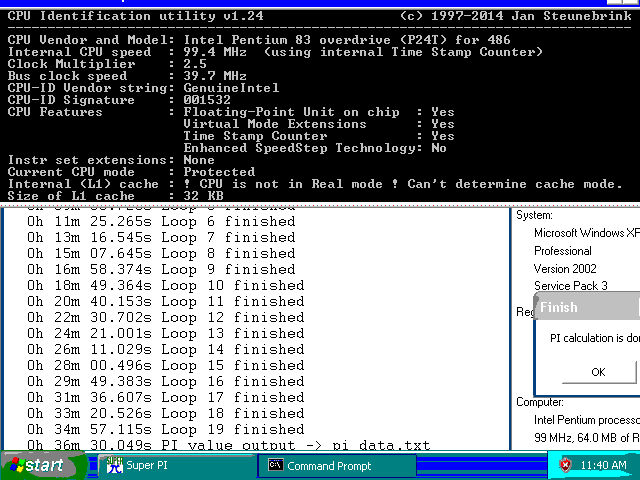Click the 'Loop 9 finished' line

(x=161, y=269)
